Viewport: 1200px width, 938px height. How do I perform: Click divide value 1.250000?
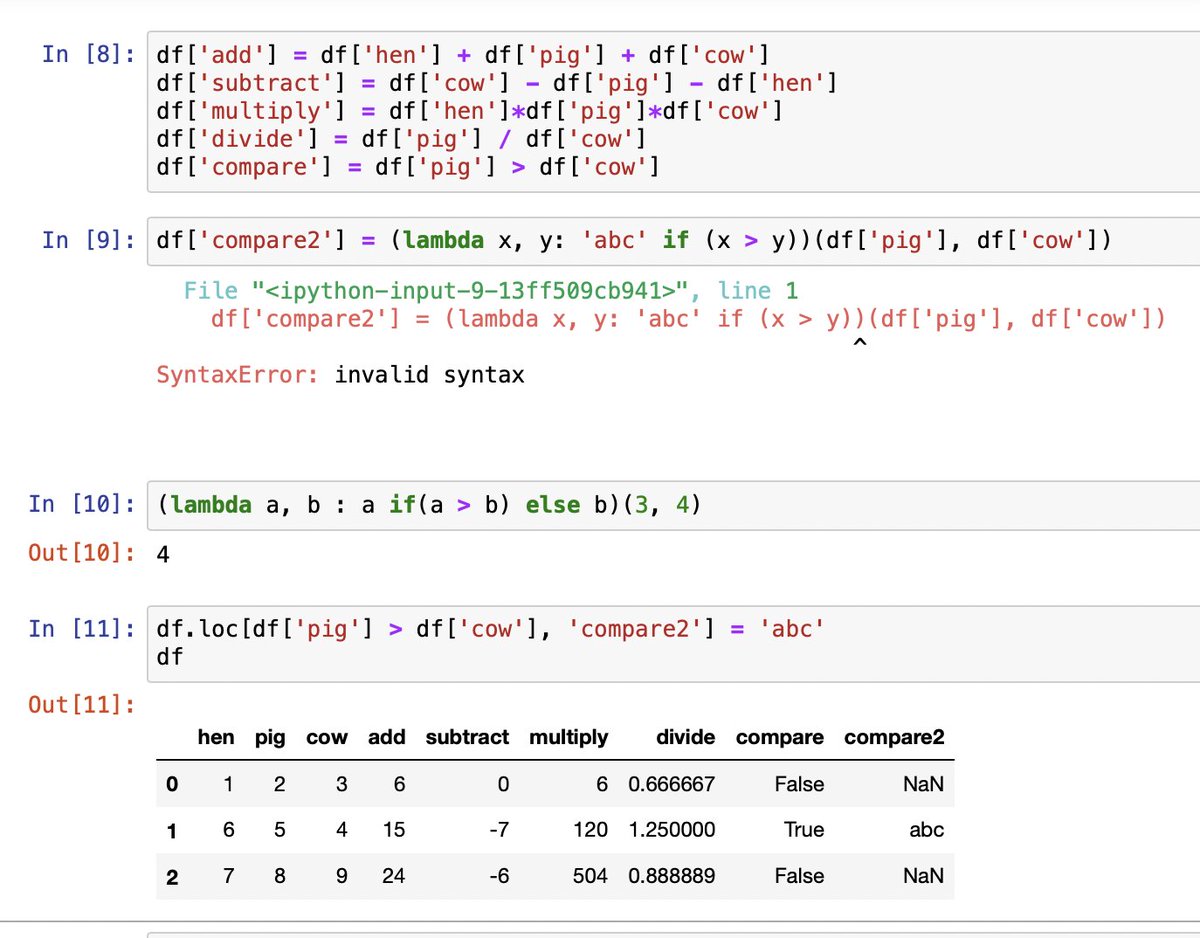coord(671,830)
